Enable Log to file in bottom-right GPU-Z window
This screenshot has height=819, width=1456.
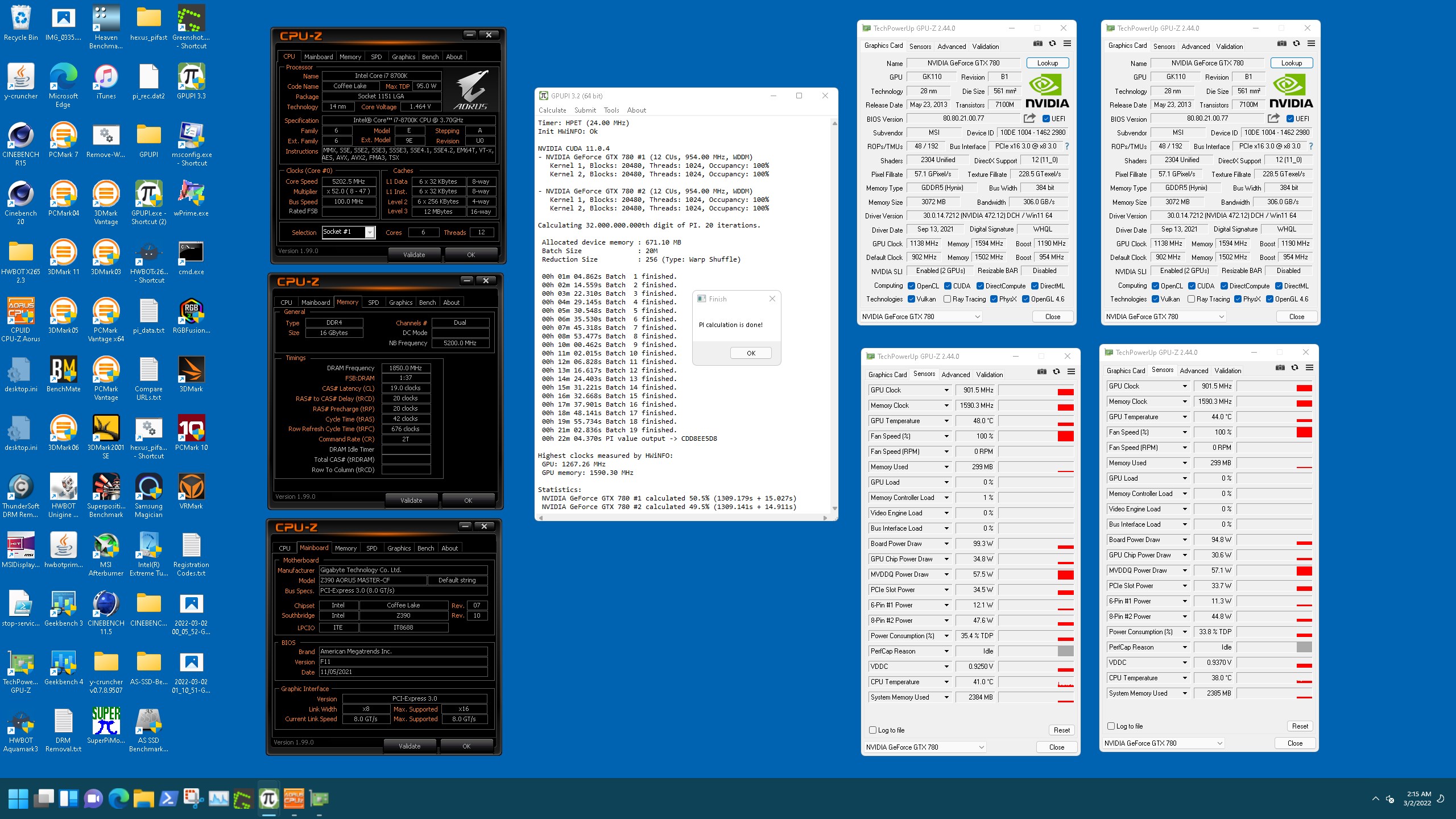pyautogui.click(x=1111, y=726)
